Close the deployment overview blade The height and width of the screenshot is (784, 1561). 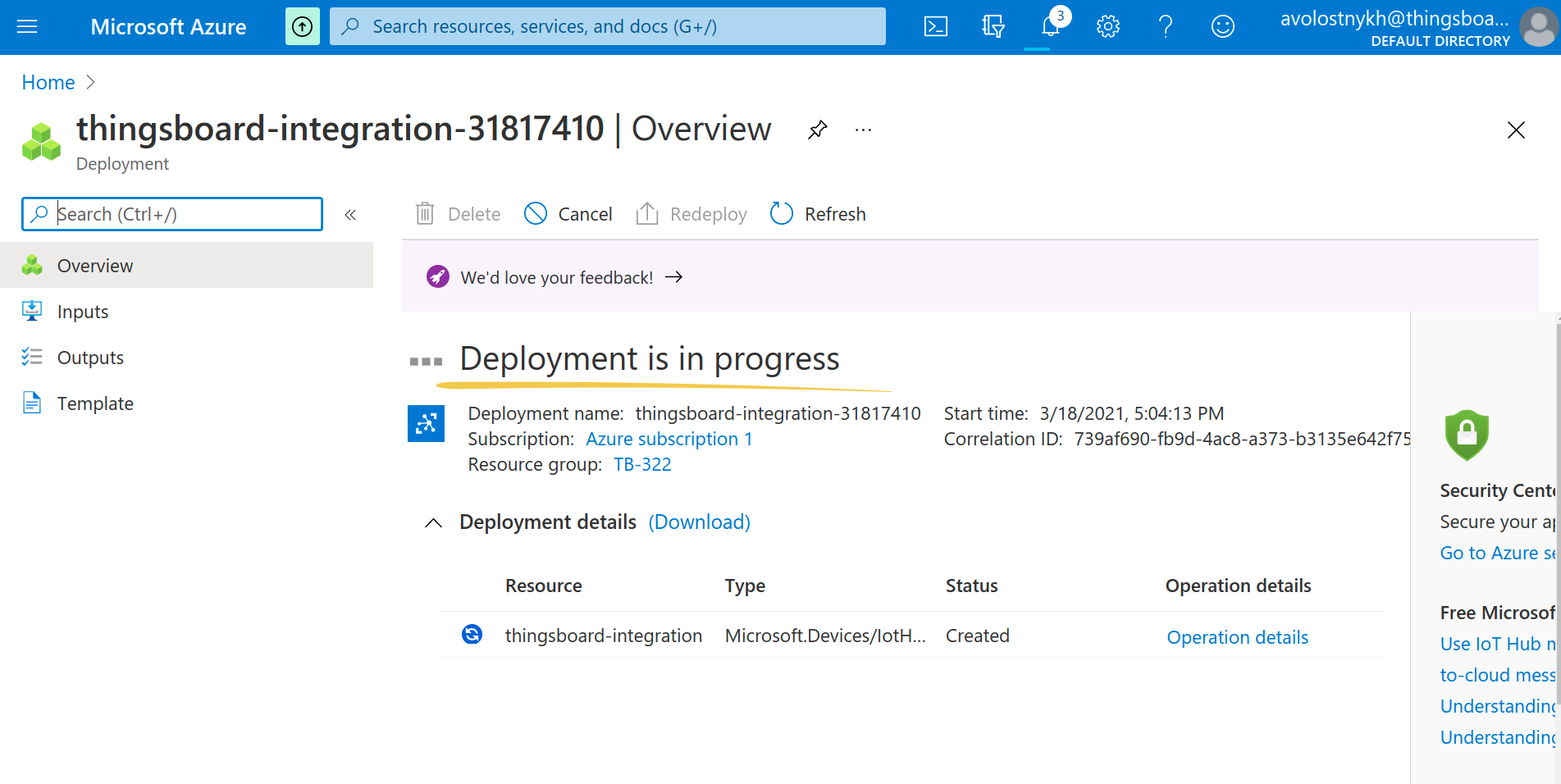click(1516, 130)
